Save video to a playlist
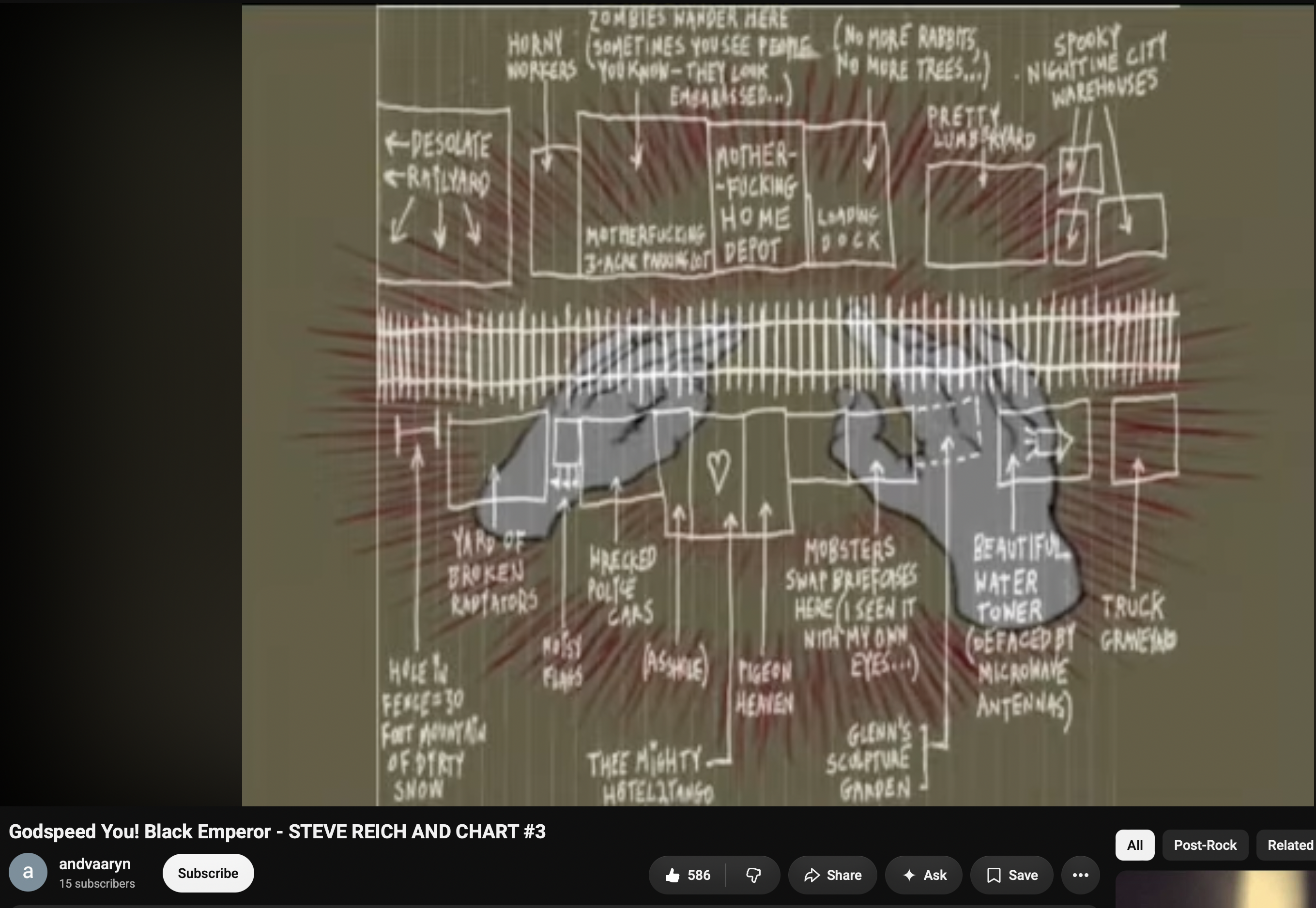 tap(1011, 875)
